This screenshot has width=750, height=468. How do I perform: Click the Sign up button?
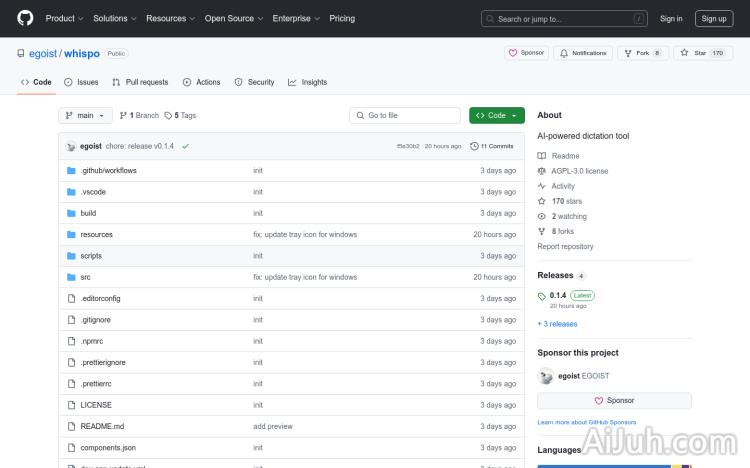714,18
